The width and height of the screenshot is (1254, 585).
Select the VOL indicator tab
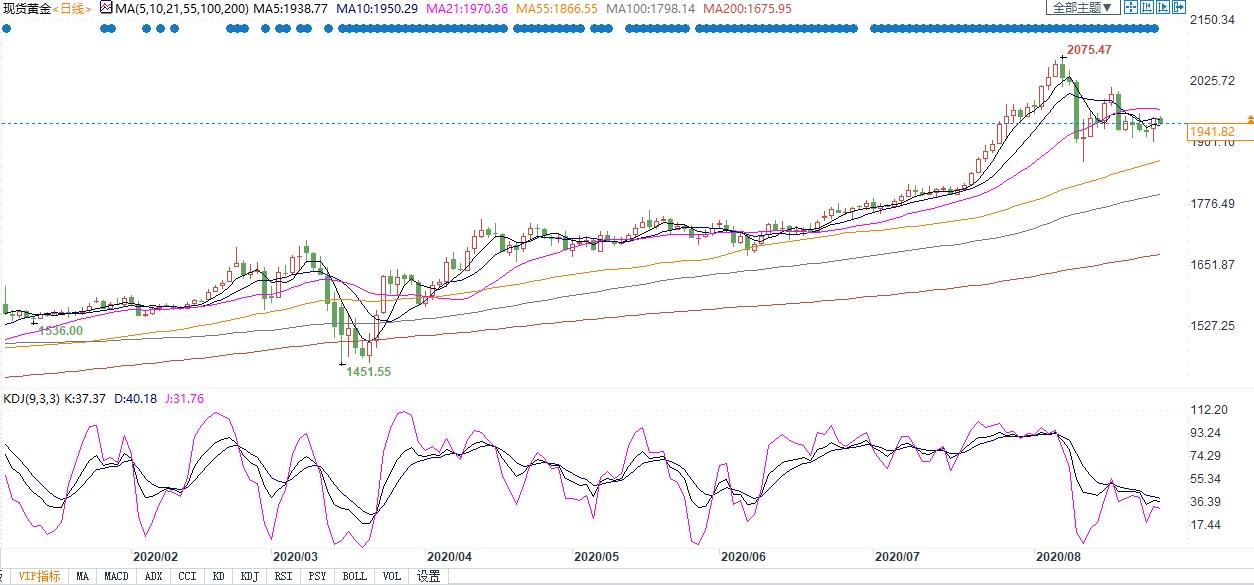pyautogui.click(x=392, y=576)
